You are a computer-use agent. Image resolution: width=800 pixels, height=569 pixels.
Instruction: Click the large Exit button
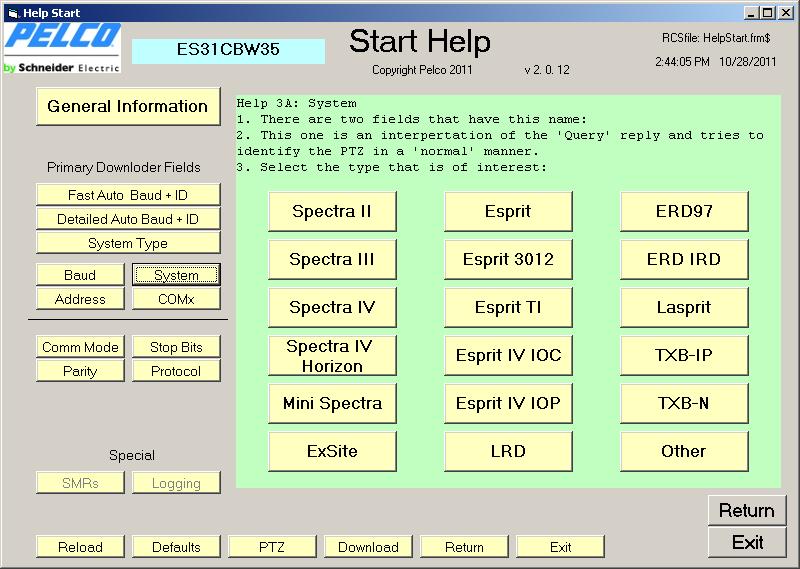(747, 542)
